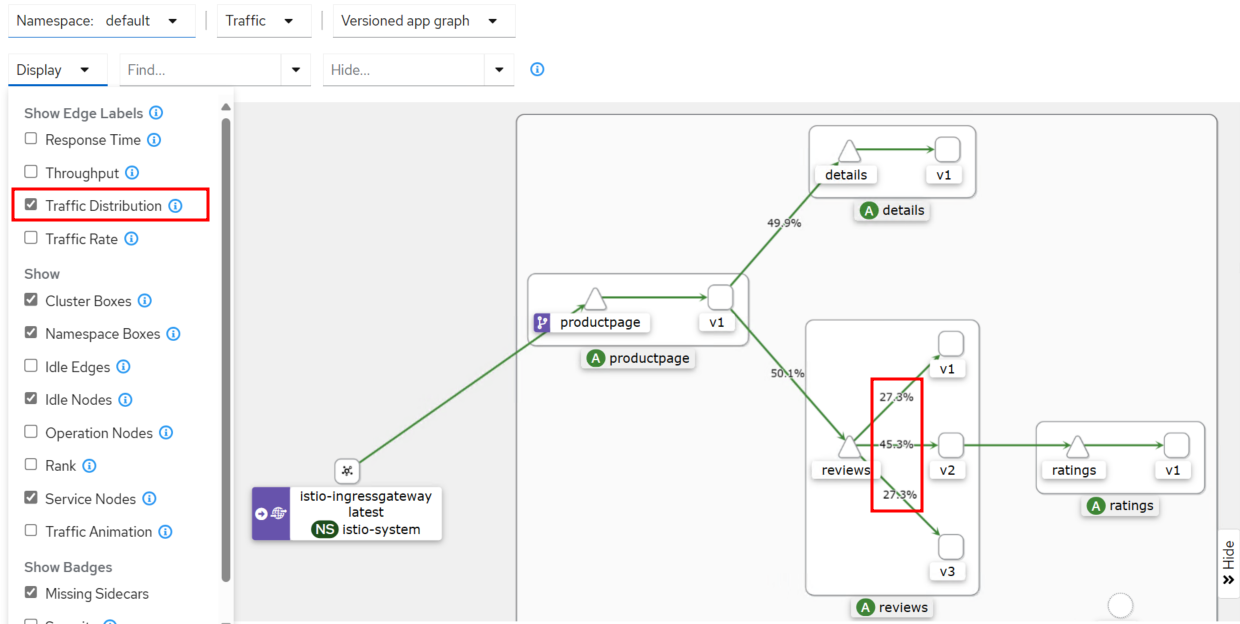Uncheck the Cluster Boxes checkbox
Screen dimensions: 1240x624
[x=31, y=300]
